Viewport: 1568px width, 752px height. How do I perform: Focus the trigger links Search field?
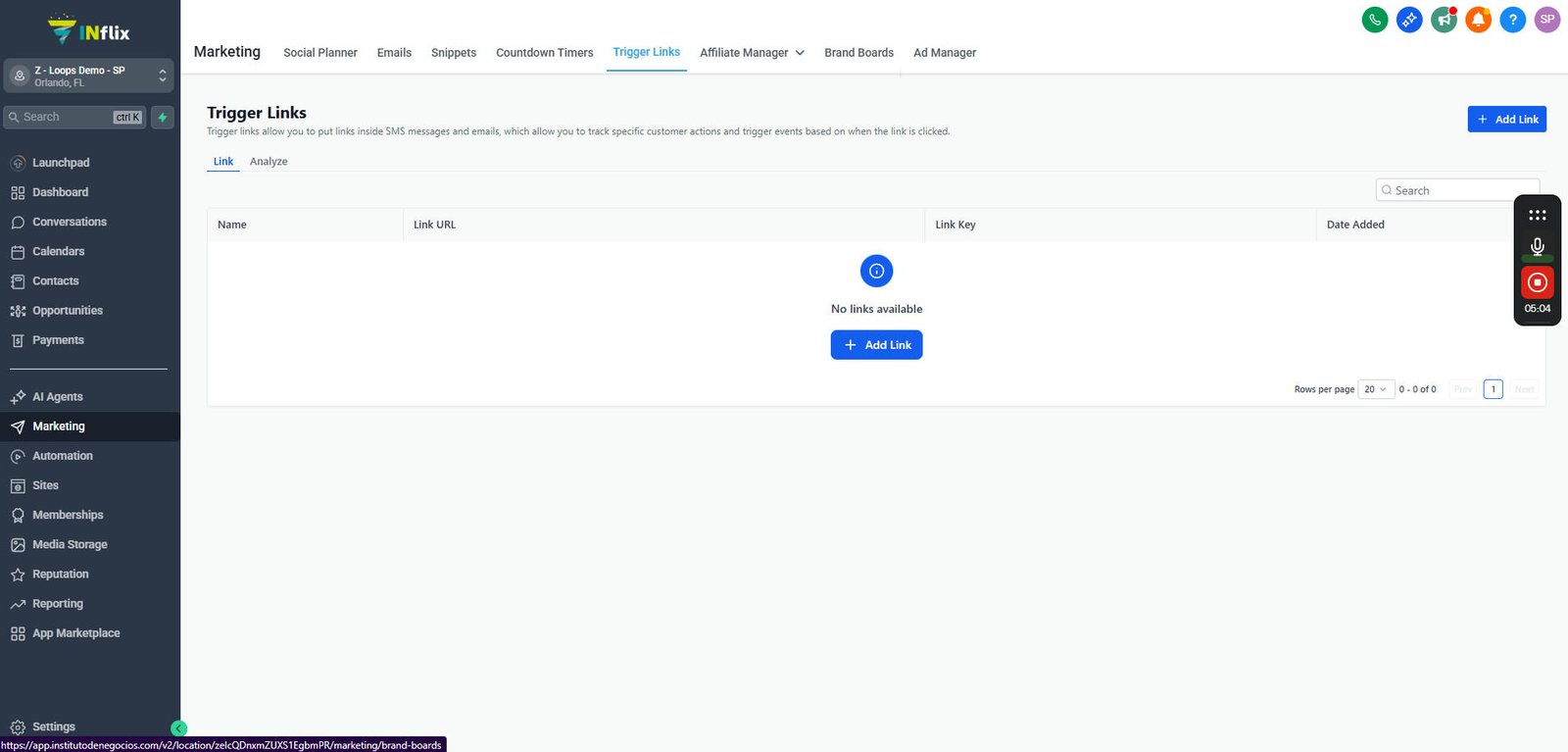(x=1457, y=190)
